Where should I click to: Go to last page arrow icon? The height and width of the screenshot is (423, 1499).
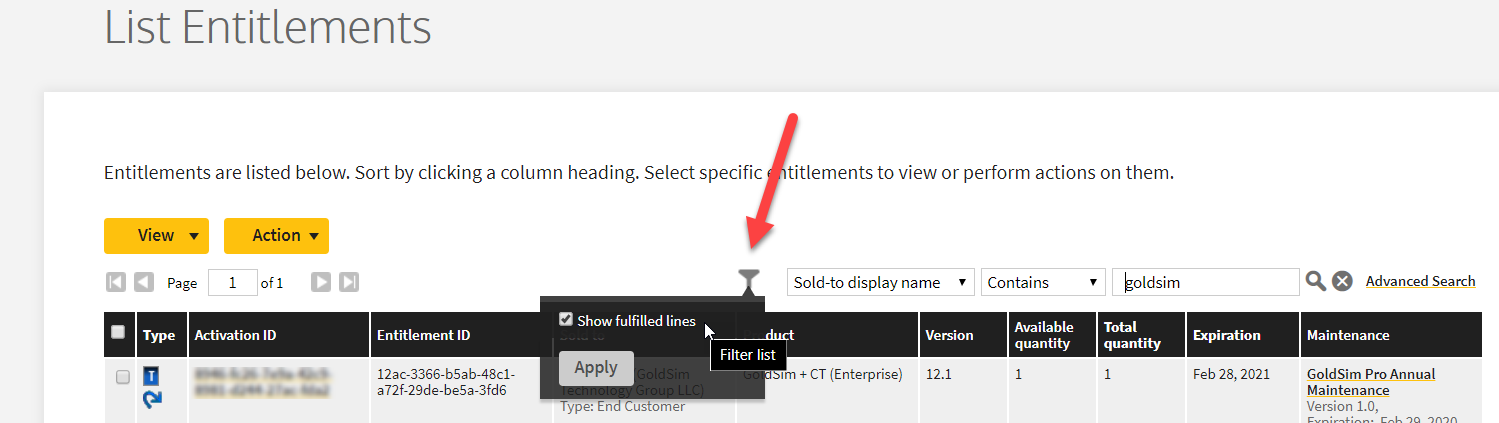pos(349,282)
